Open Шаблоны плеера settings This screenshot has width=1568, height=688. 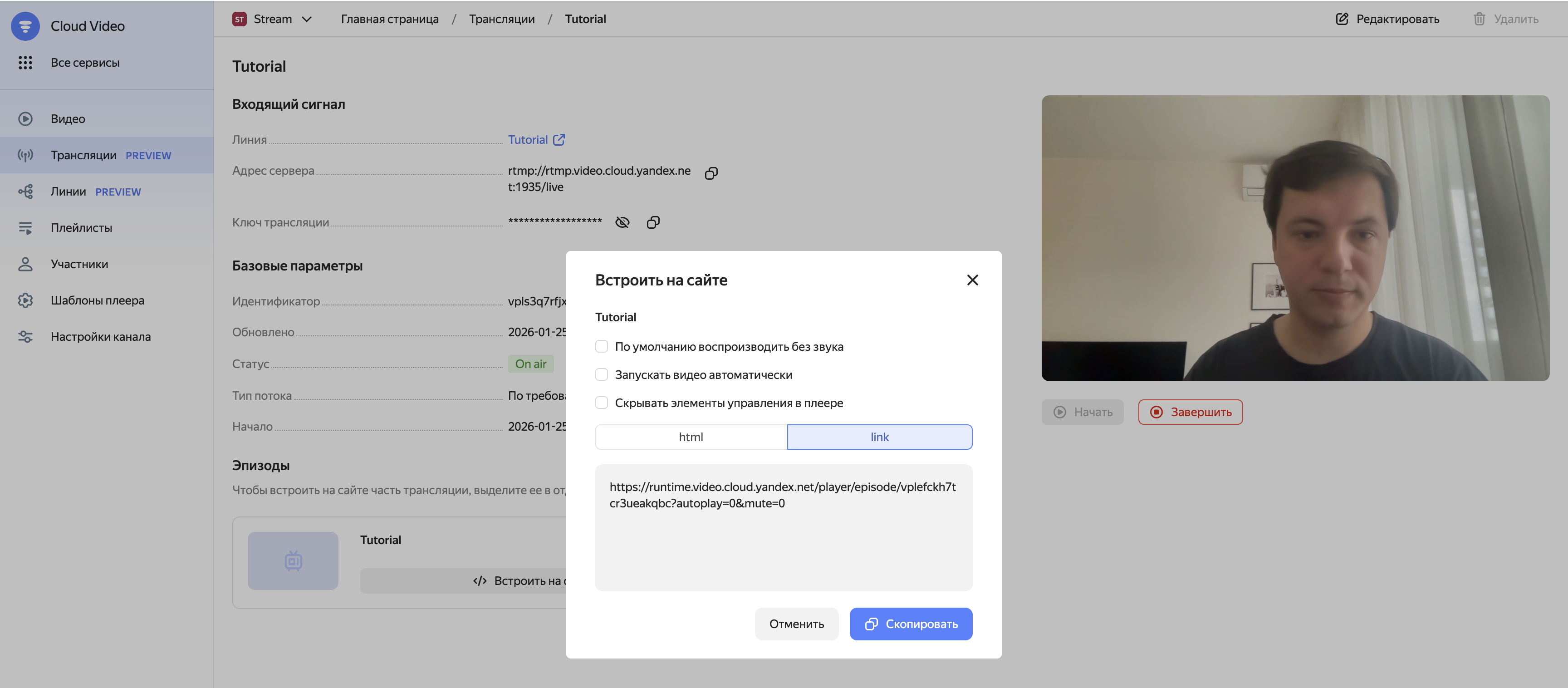tap(97, 300)
